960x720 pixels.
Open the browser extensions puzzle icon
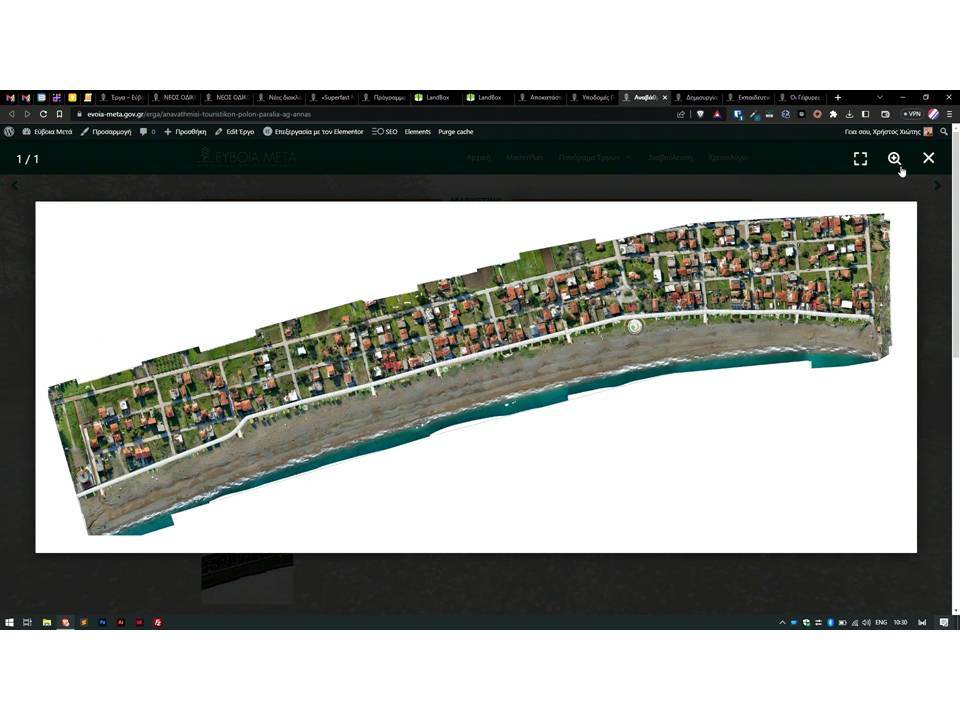point(833,114)
